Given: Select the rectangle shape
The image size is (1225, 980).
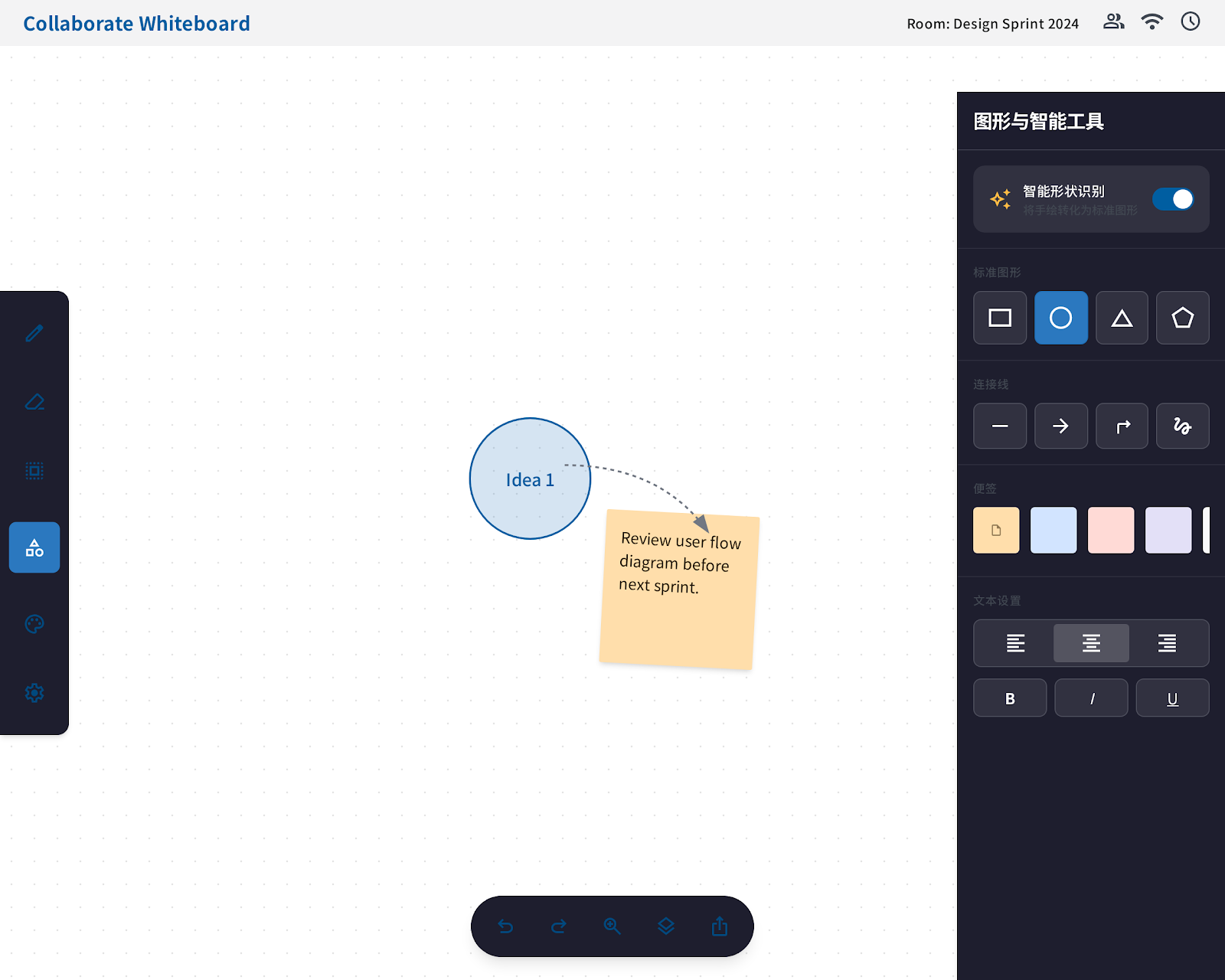Looking at the screenshot, I should click(1000, 318).
